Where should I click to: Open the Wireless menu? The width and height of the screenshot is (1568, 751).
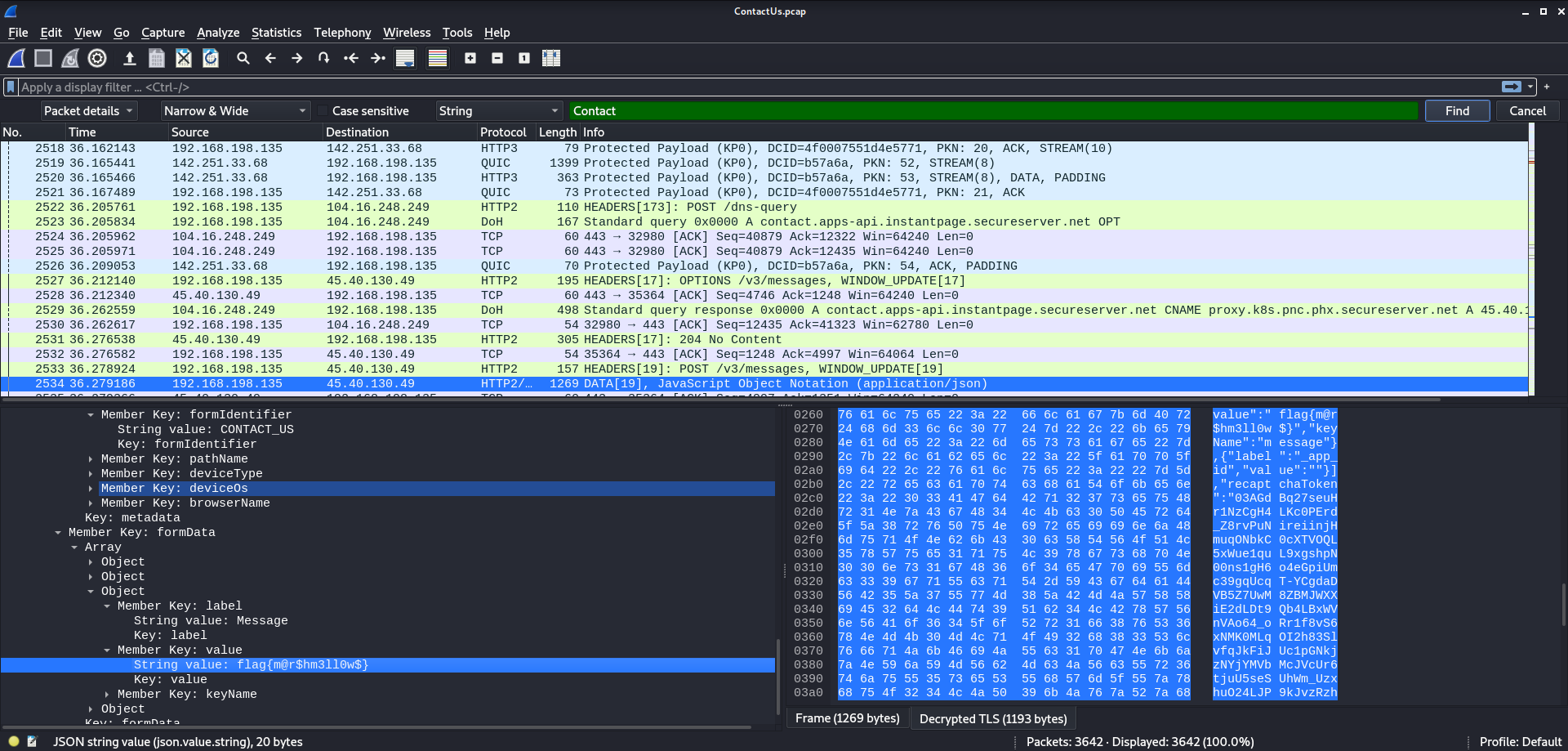click(407, 33)
